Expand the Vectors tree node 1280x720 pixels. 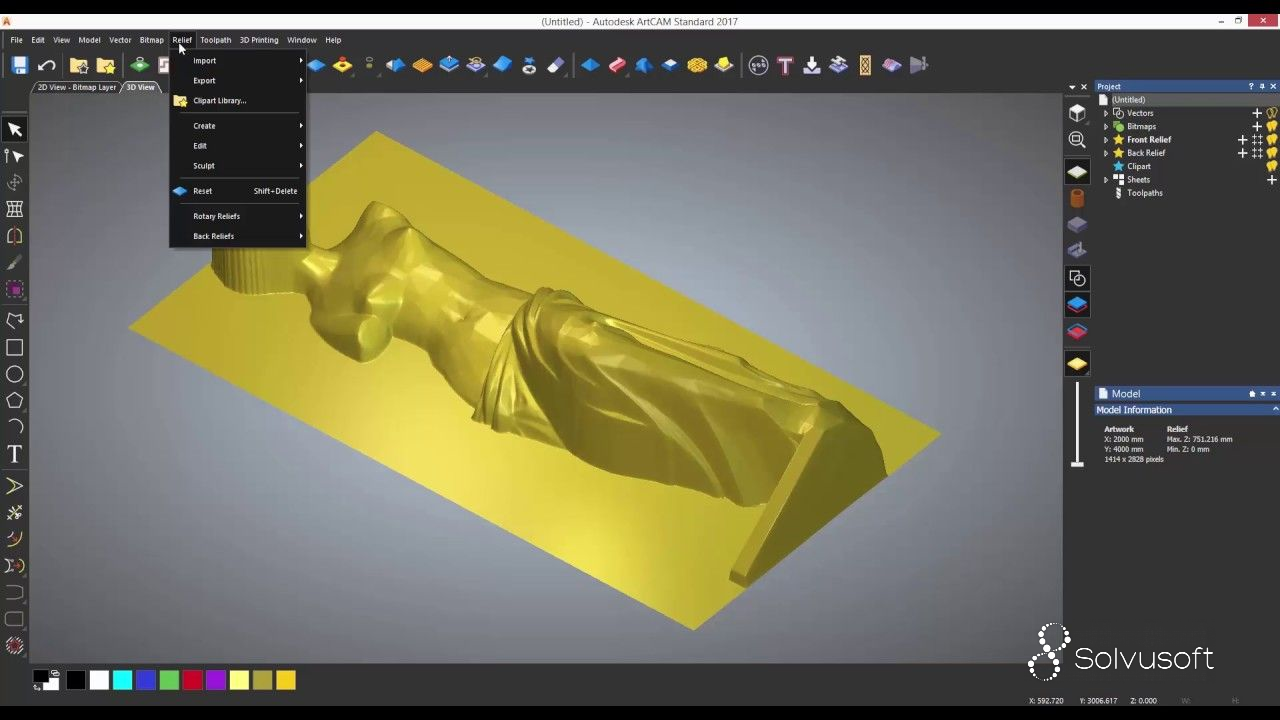tap(1106, 113)
